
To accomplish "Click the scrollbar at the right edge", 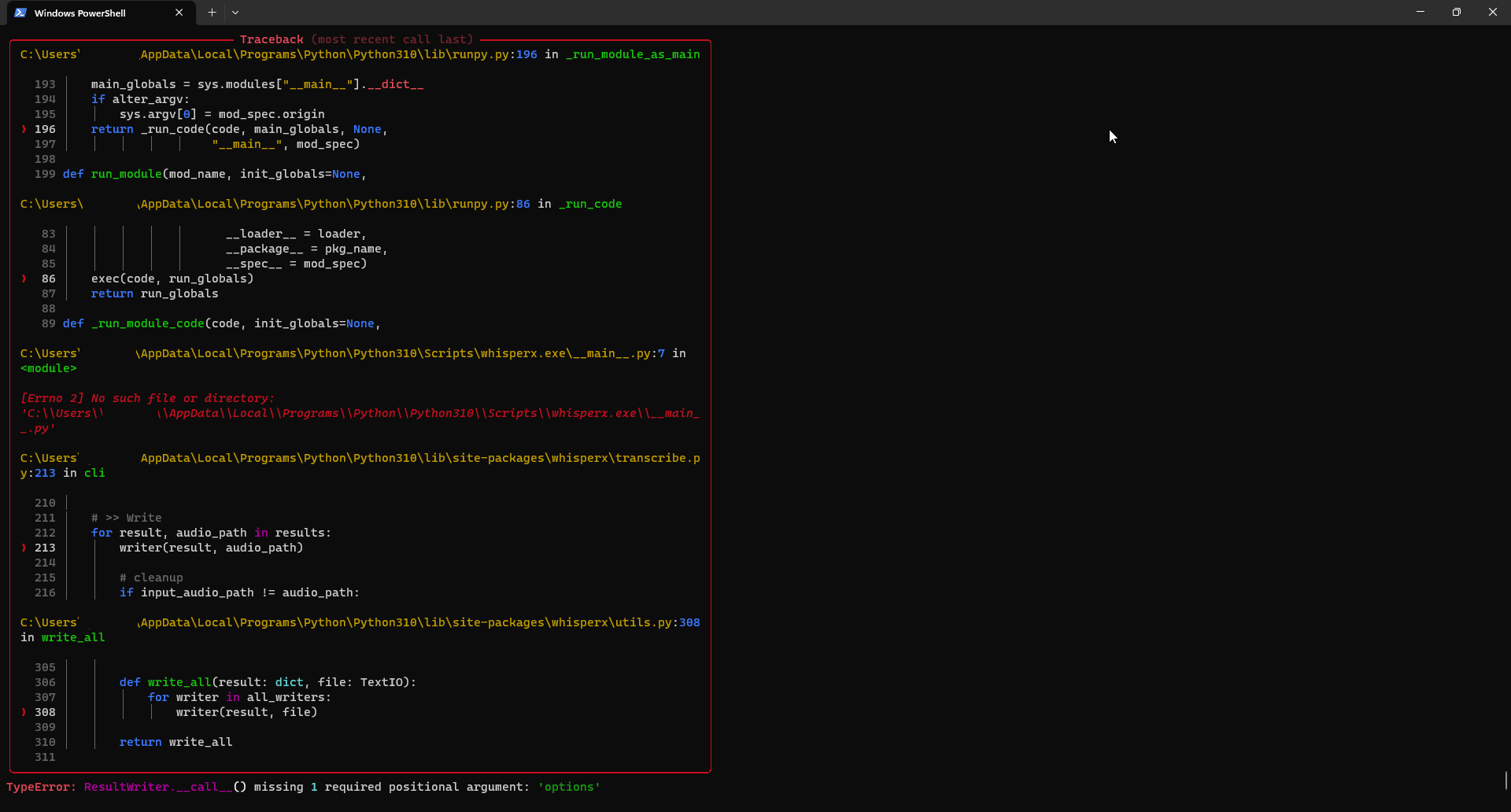I will pos(1505,781).
